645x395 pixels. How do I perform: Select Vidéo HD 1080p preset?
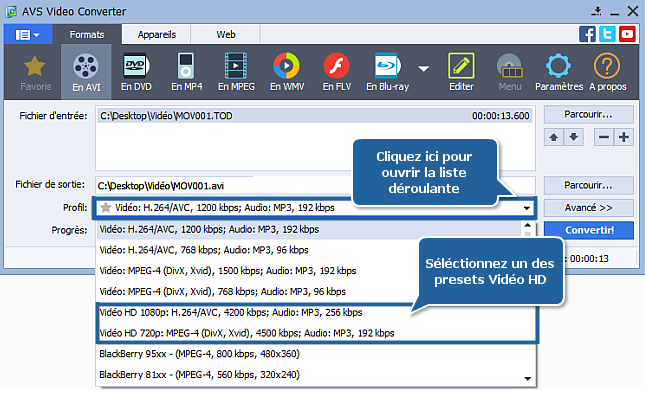[x=317, y=313]
